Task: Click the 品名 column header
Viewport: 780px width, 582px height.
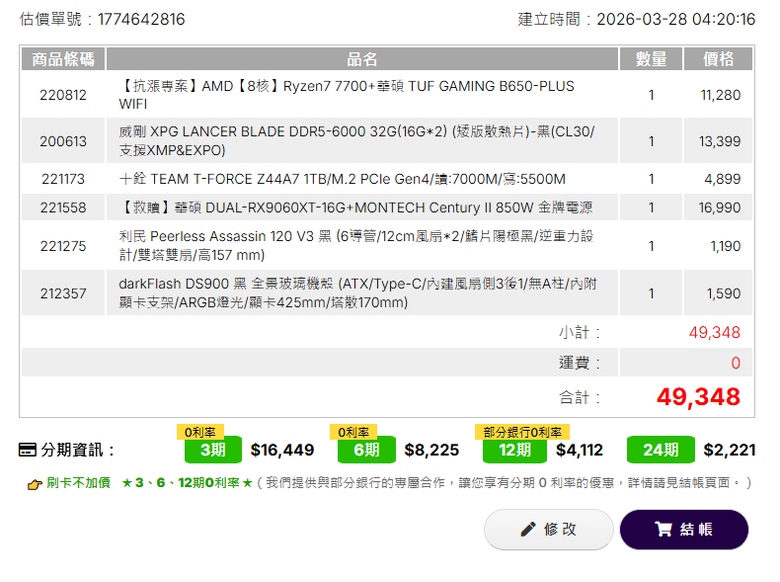Action: [362, 59]
